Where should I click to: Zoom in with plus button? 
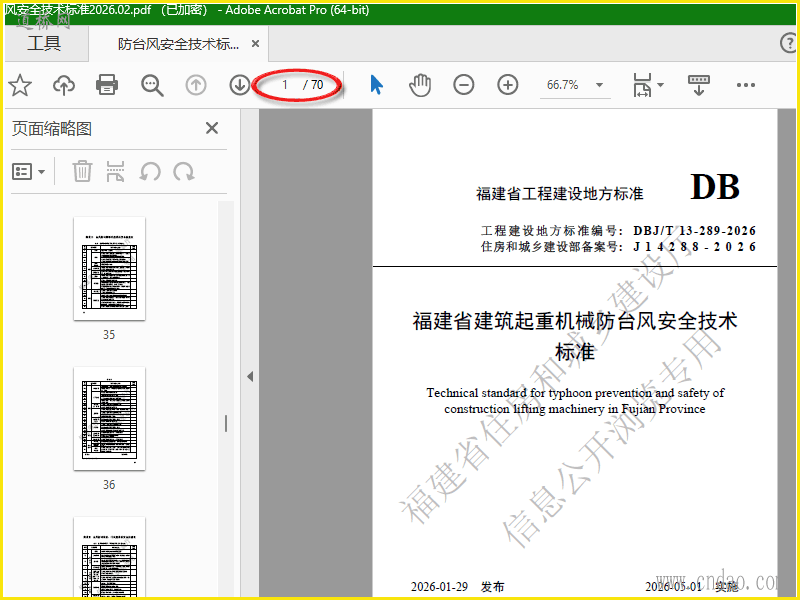click(508, 85)
